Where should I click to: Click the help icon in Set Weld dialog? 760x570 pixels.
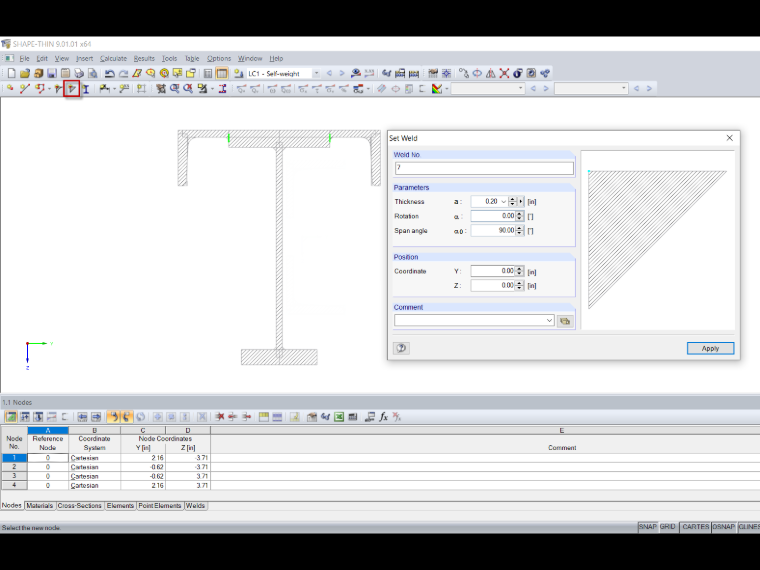pyautogui.click(x=401, y=348)
